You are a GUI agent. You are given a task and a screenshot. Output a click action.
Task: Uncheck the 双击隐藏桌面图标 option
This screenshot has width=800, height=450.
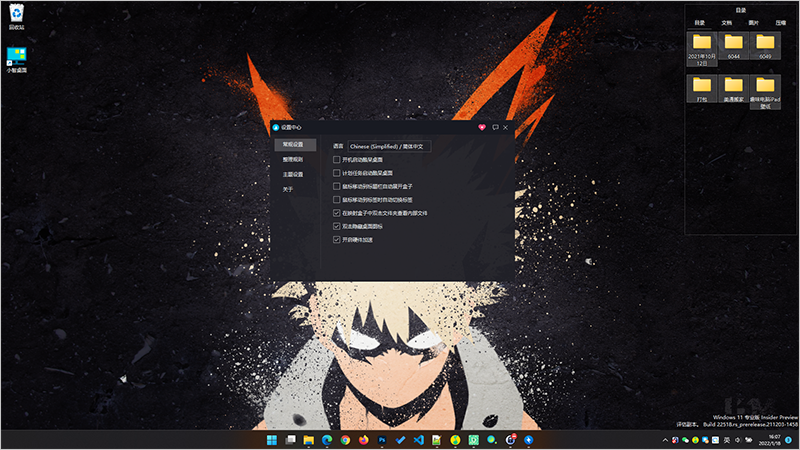(x=337, y=226)
